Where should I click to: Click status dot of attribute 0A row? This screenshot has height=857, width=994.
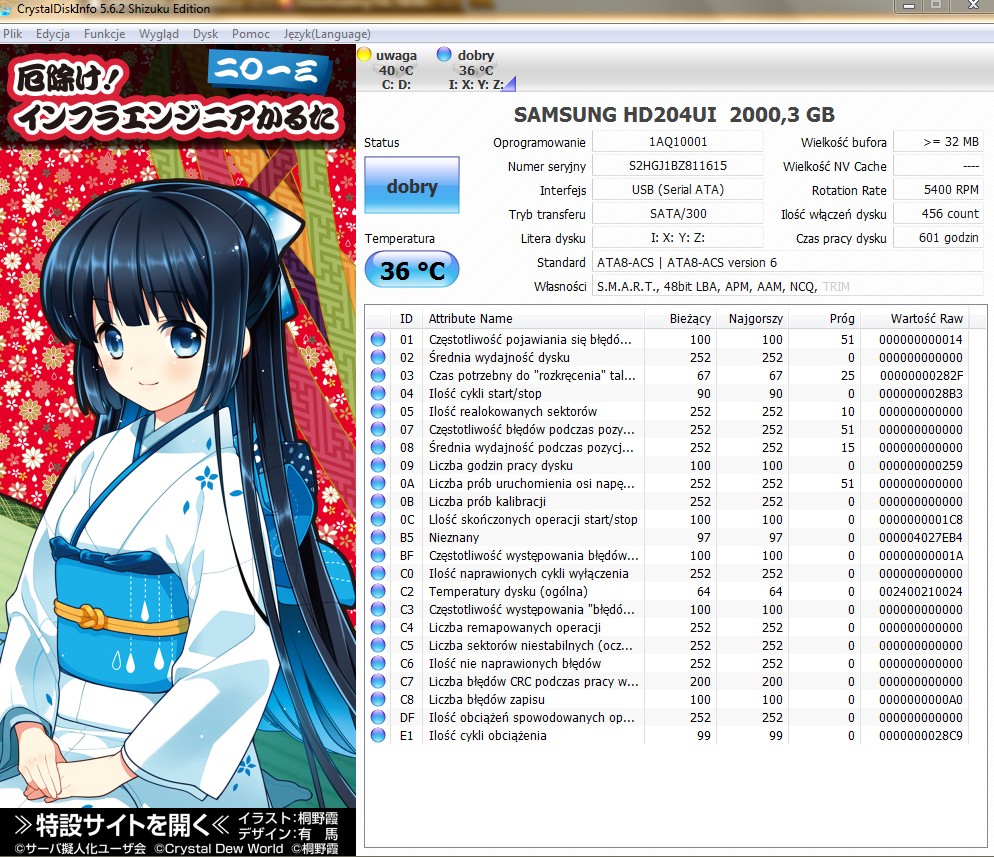coord(378,483)
